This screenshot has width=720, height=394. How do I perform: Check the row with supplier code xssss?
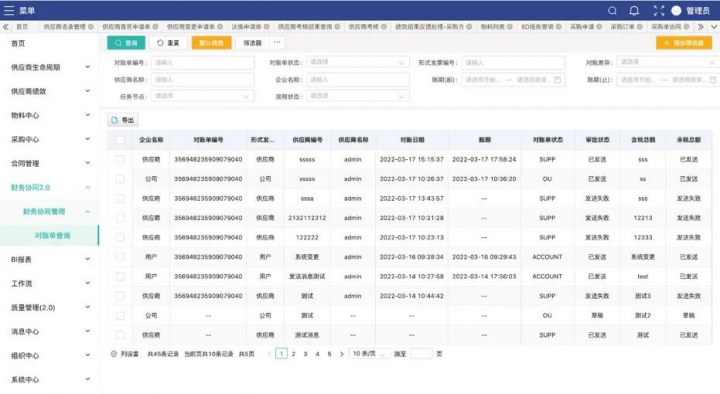[x=120, y=179]
